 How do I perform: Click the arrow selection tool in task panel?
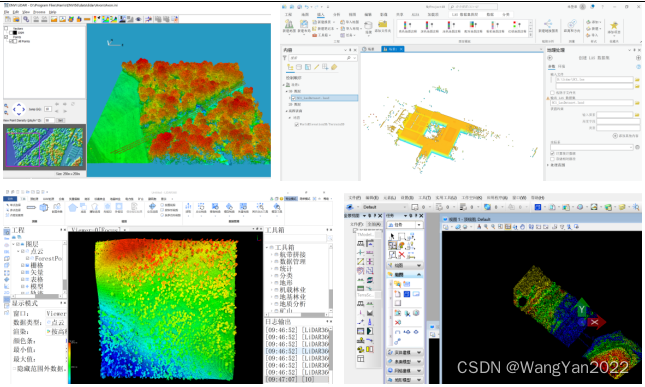pos(392,236)
